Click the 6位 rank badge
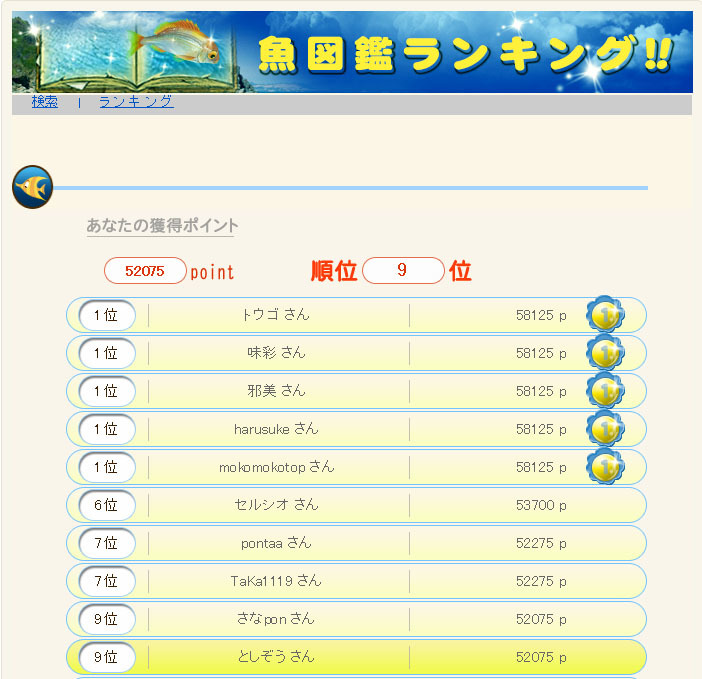Screen dimensions: 702x679 click(x=106, y=505)
